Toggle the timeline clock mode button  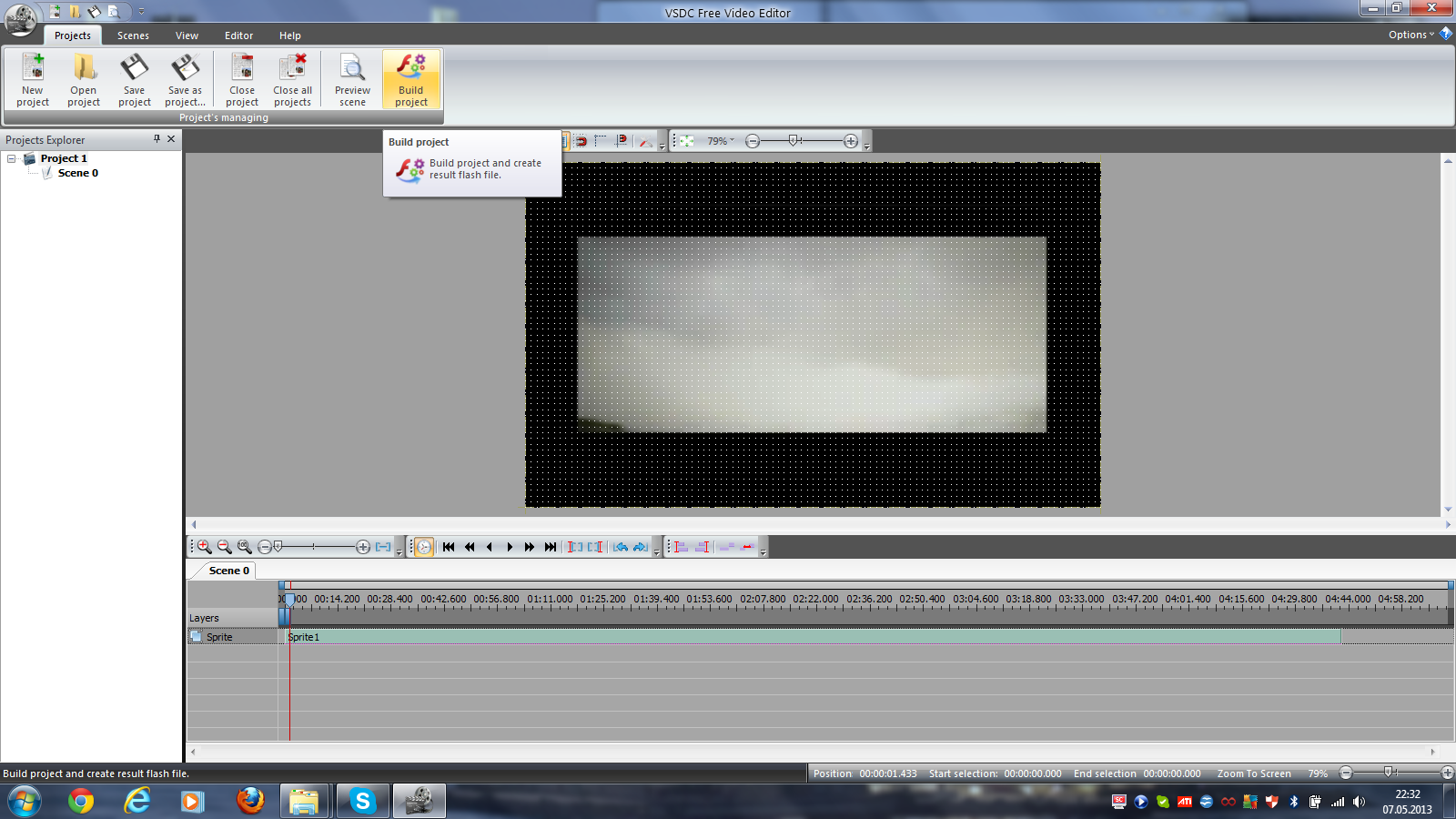point(424,547)
